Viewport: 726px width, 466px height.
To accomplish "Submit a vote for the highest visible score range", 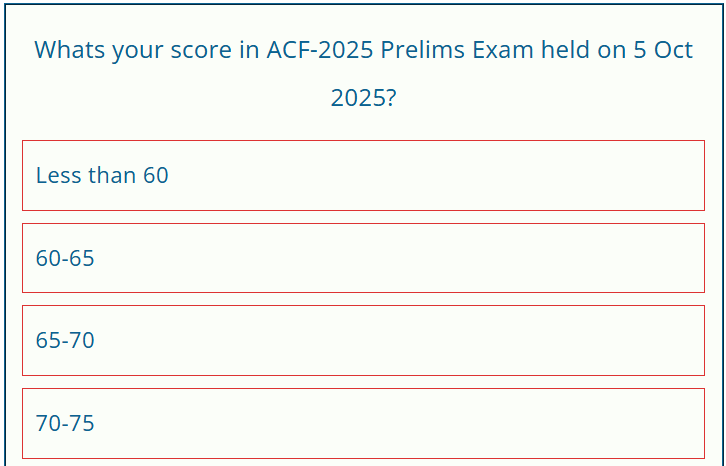I will click(x=363, y=423).
